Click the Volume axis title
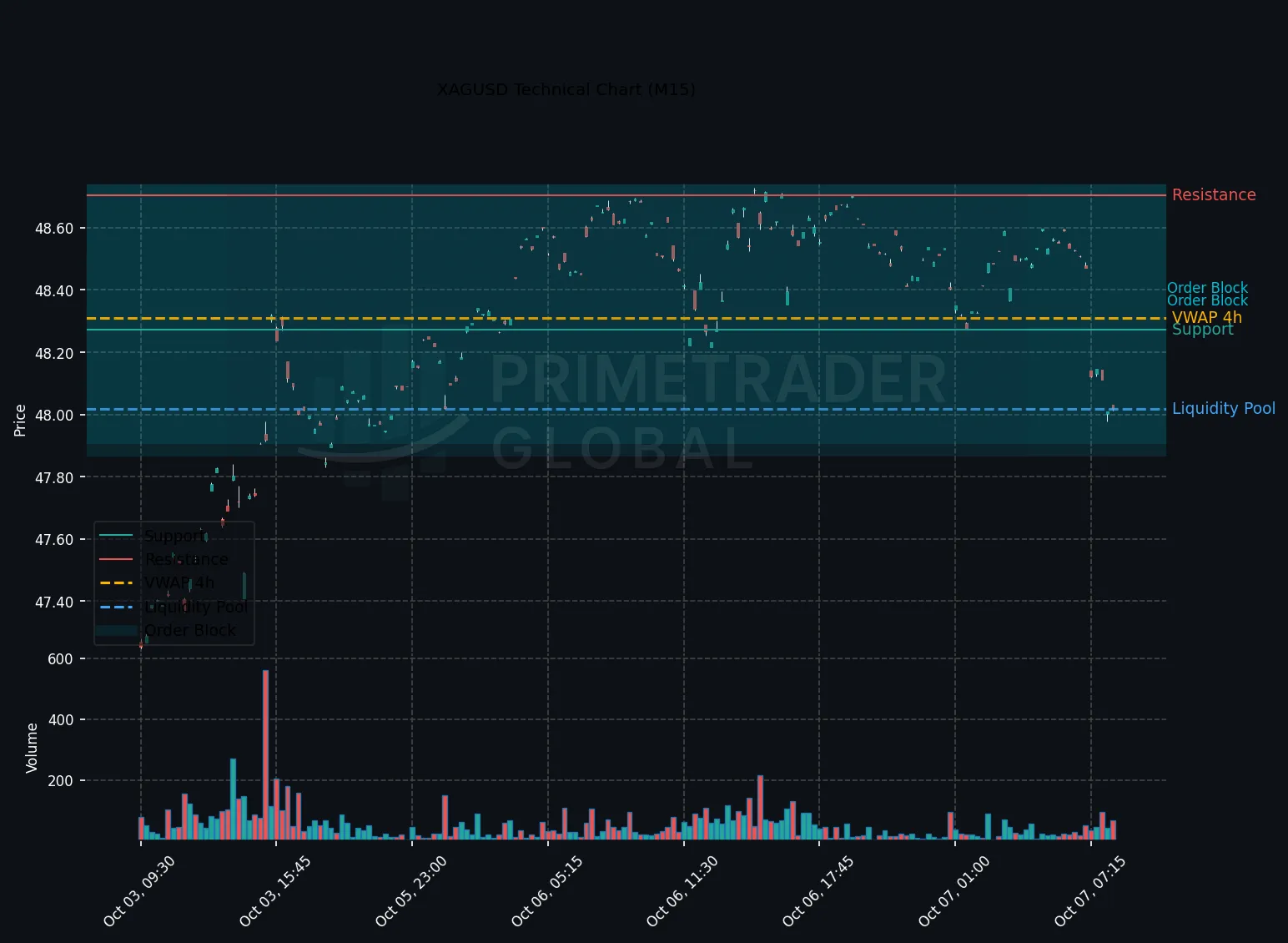 [32, 748]
